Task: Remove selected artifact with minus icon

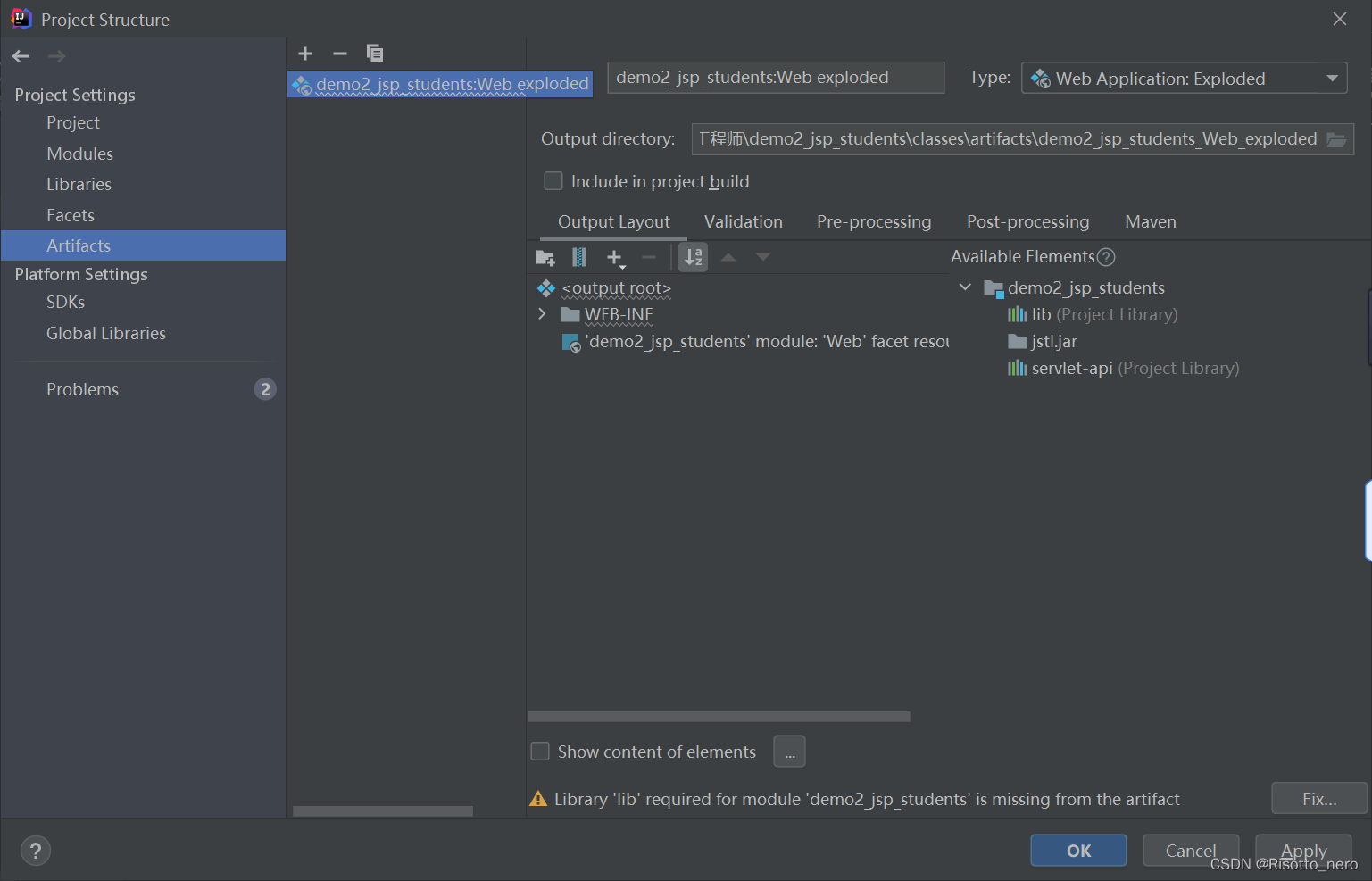Action: coord(340,54)
